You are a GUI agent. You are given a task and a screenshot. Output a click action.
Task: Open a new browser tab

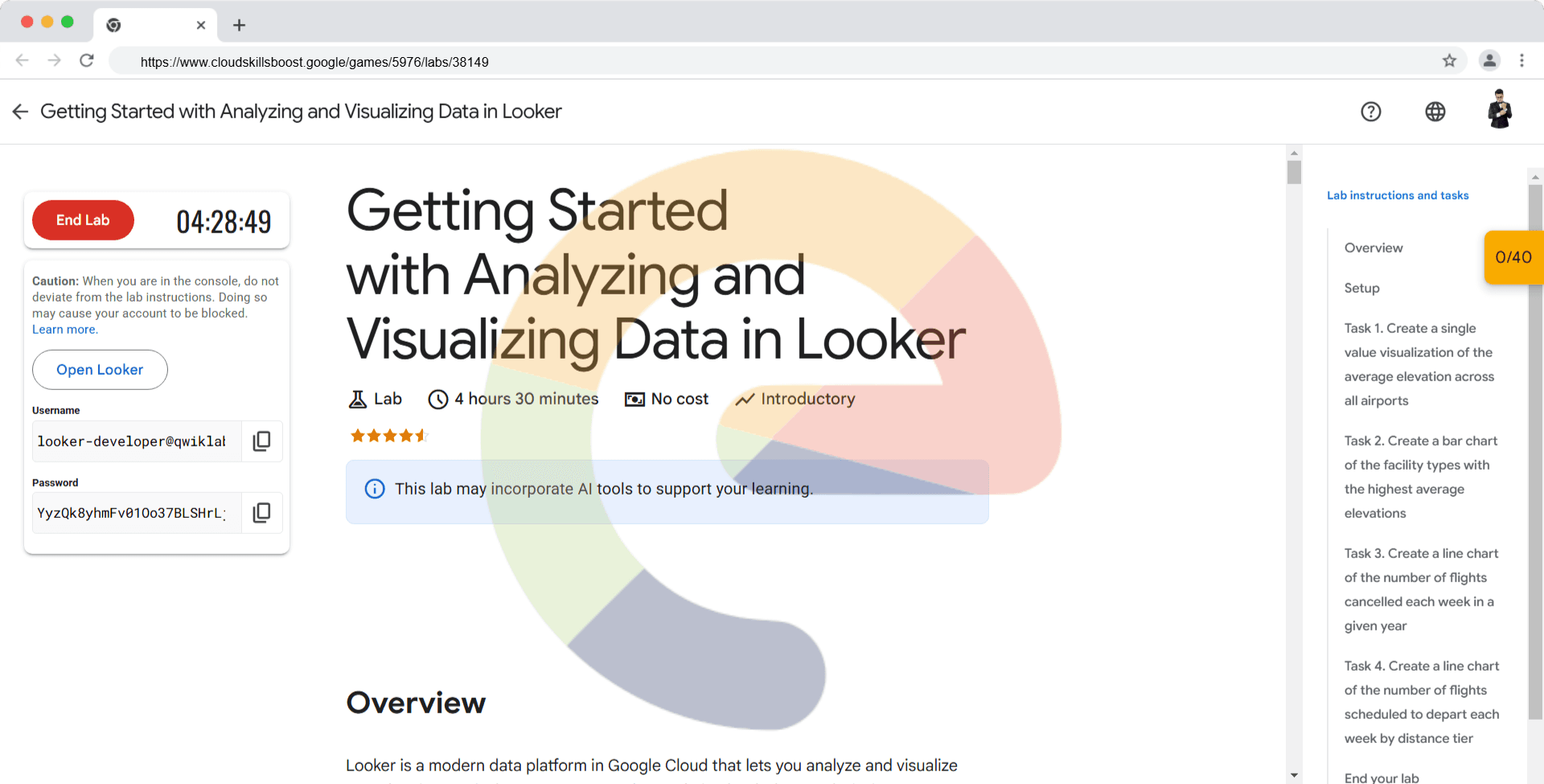point(239,25)
